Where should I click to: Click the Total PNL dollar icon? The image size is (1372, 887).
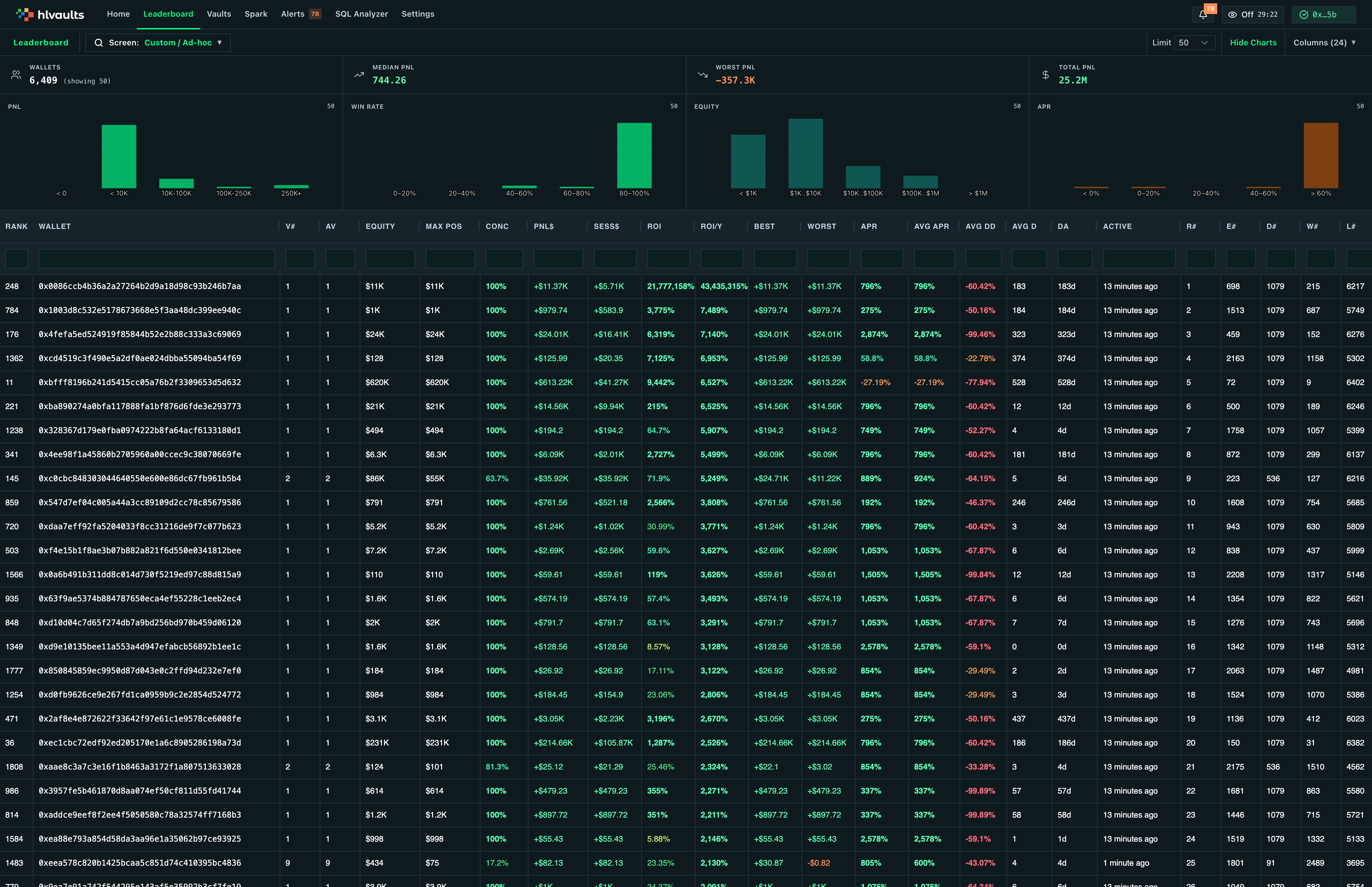[1046, 75]
